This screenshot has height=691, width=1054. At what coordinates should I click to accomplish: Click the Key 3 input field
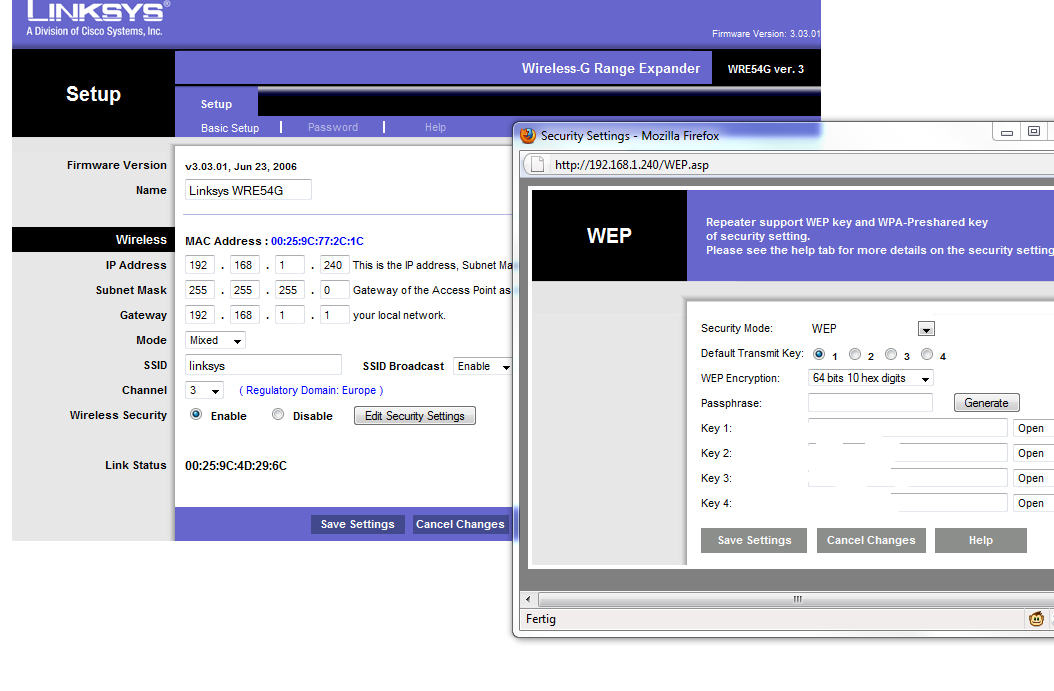point(907,477)
